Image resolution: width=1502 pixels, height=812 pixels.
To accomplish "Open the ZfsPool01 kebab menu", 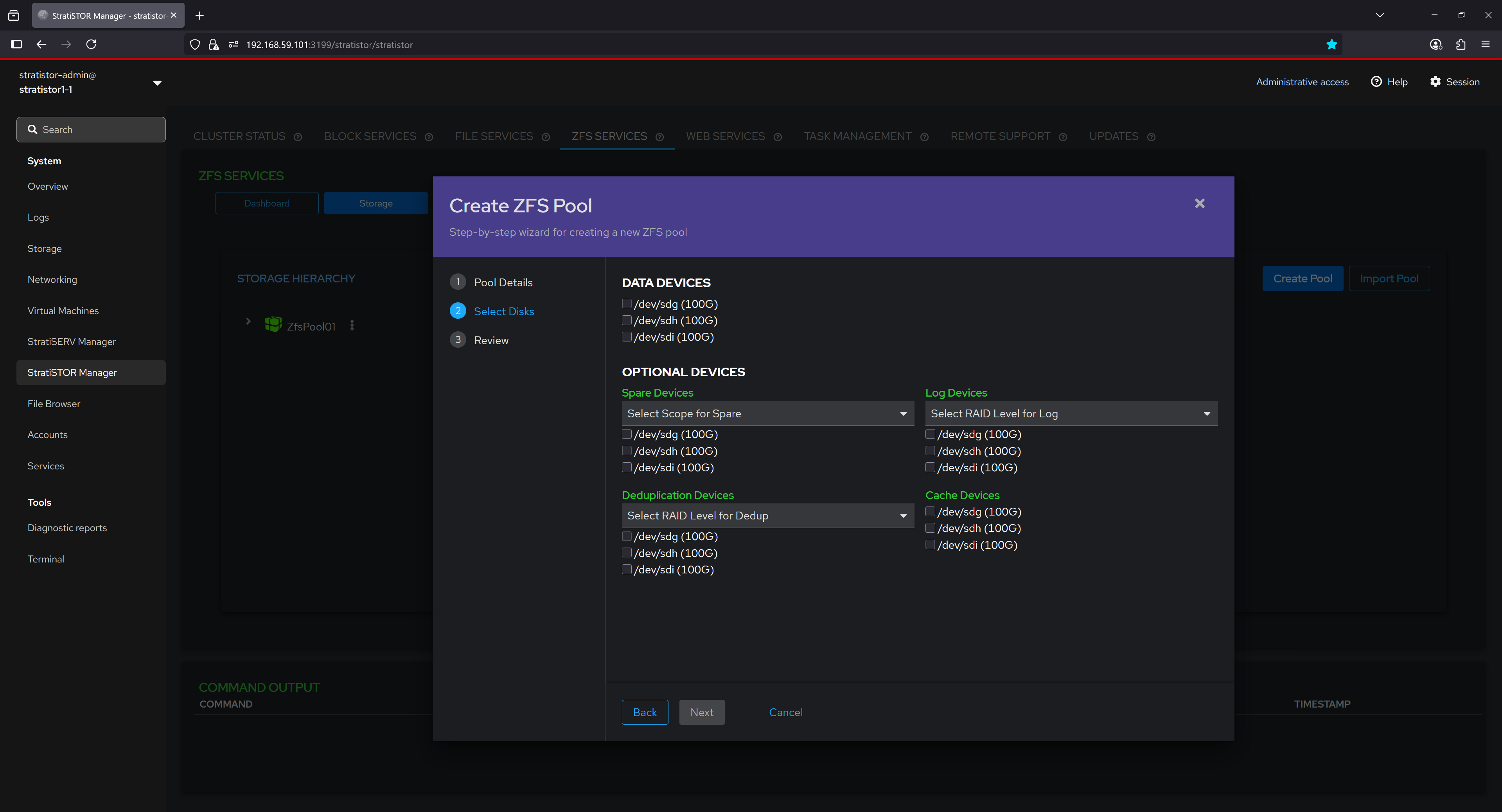I will pyautogui.click(x=352, y=325).
